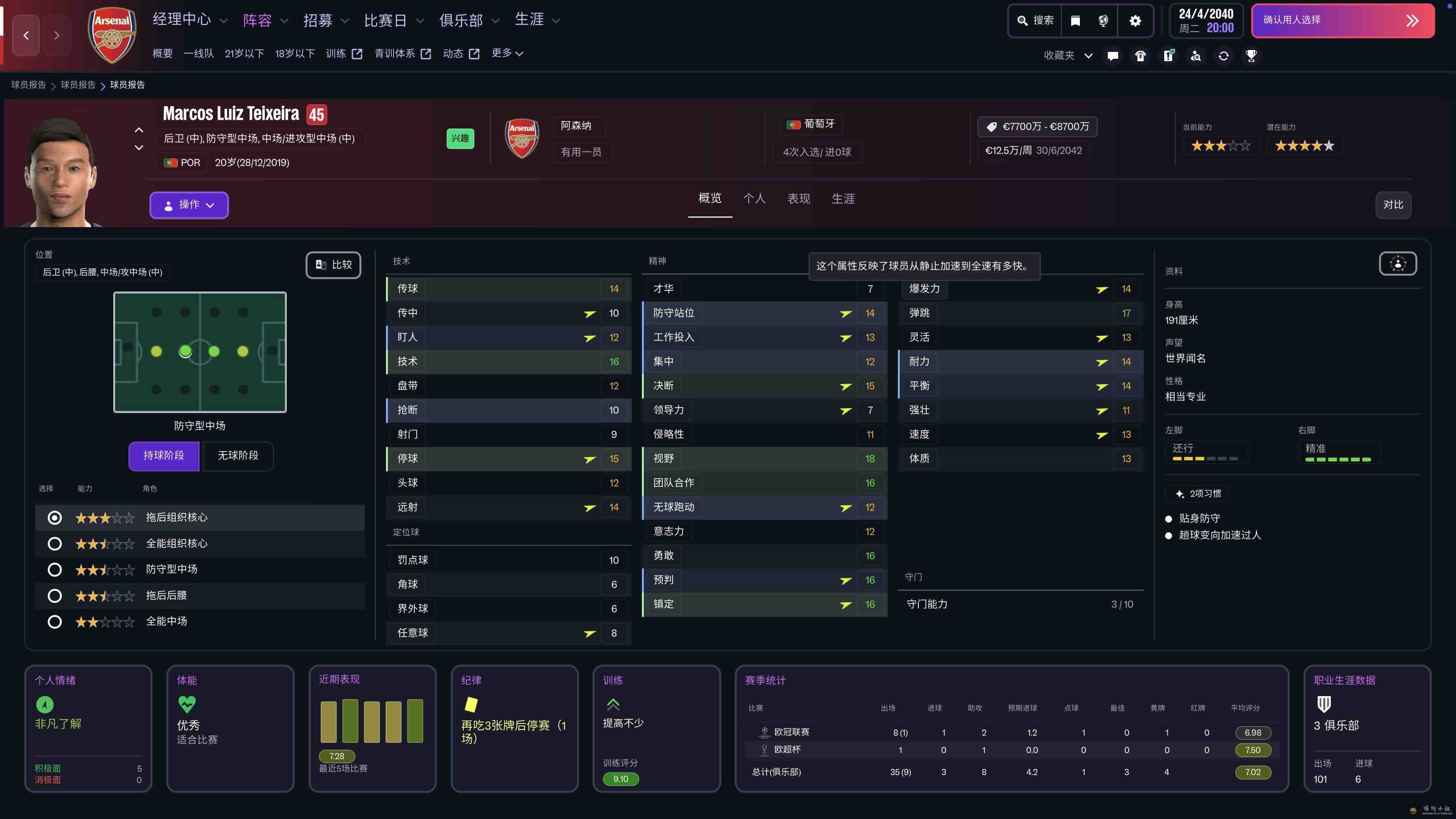
Task: Open the trophy shortcut icon
Action: (x=1251, y=55)
